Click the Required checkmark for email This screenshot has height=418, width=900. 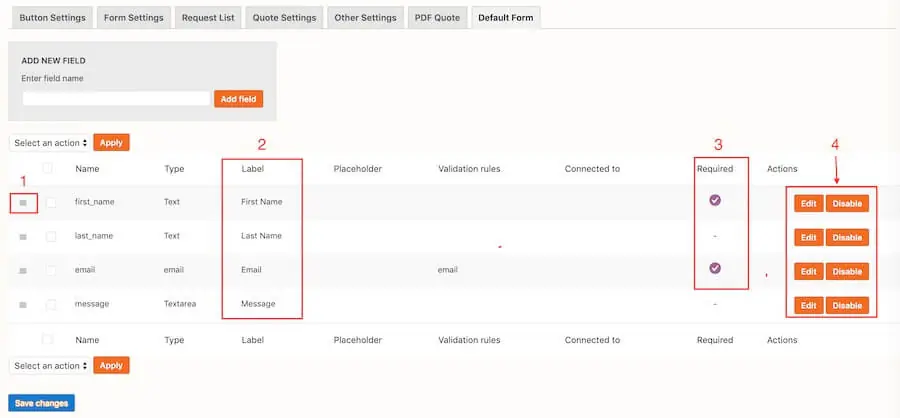(x=715, y=268)
